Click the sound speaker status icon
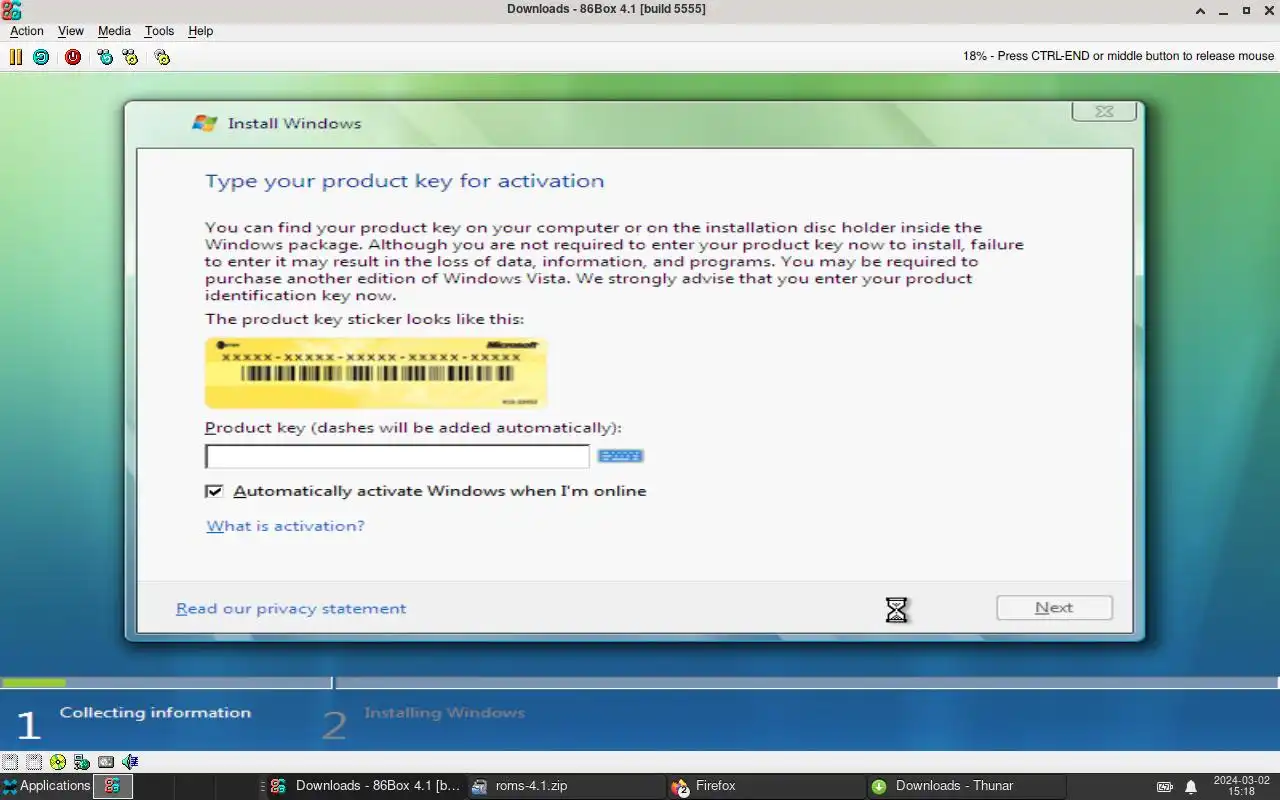The height and width of the screenshot is (800, 1280). click(x=130, y=762)
